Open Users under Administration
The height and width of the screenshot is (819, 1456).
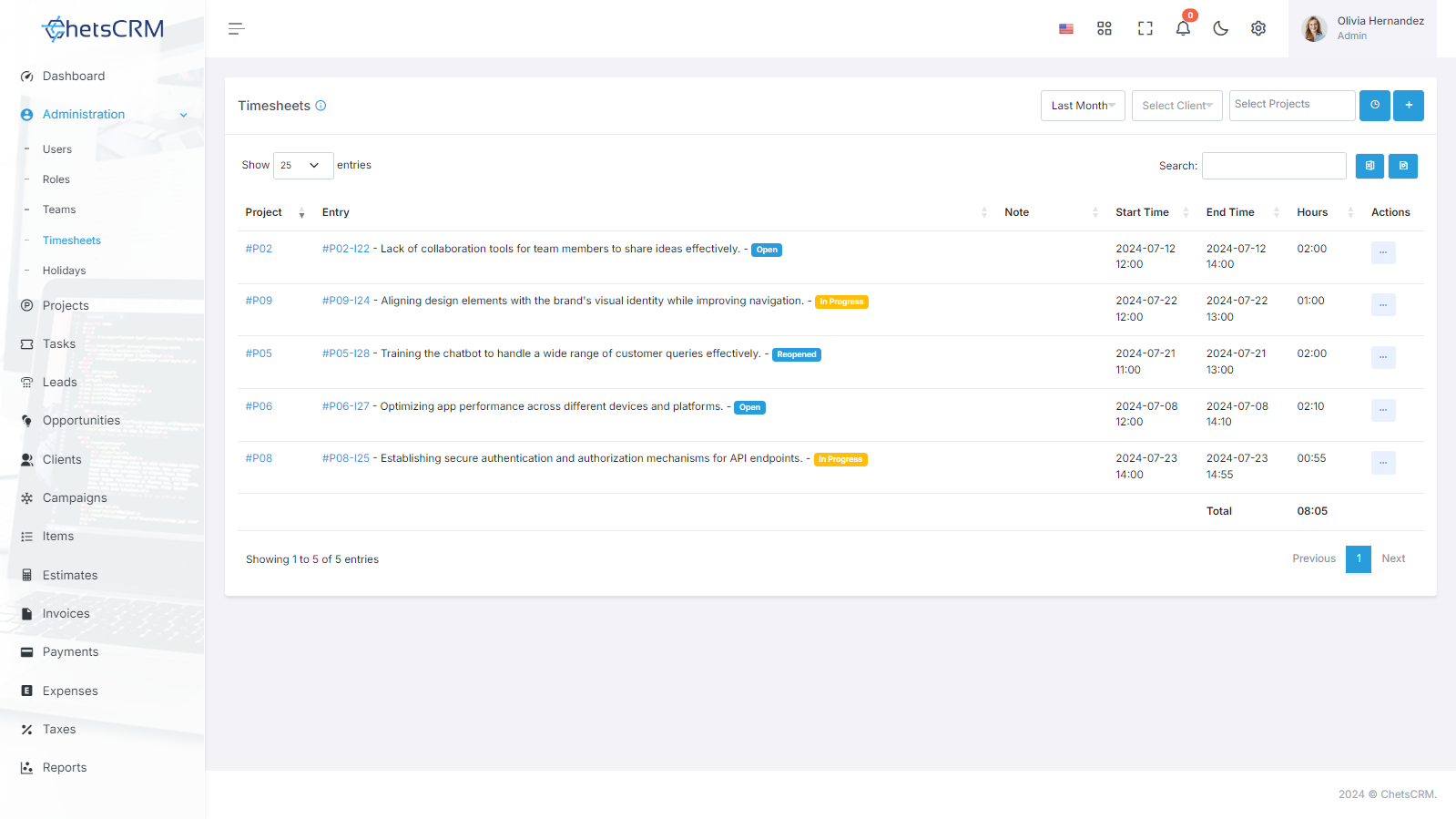click(57, 149)
